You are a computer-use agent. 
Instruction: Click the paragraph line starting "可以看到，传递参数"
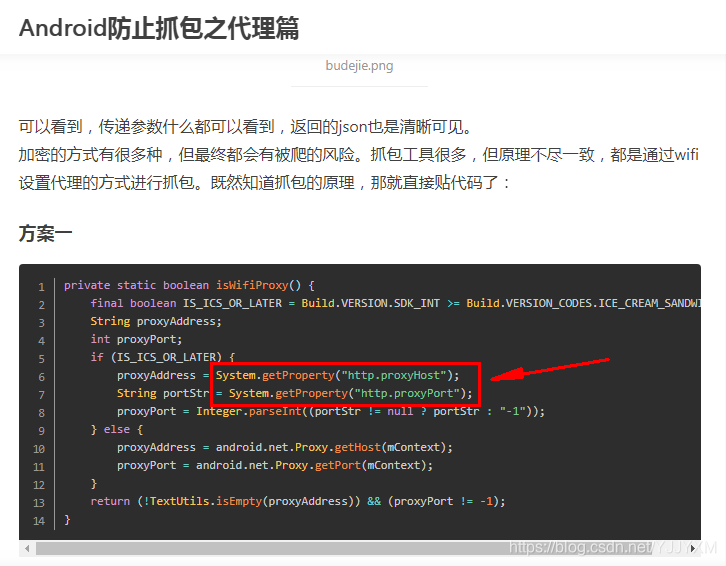pos(245,126)
